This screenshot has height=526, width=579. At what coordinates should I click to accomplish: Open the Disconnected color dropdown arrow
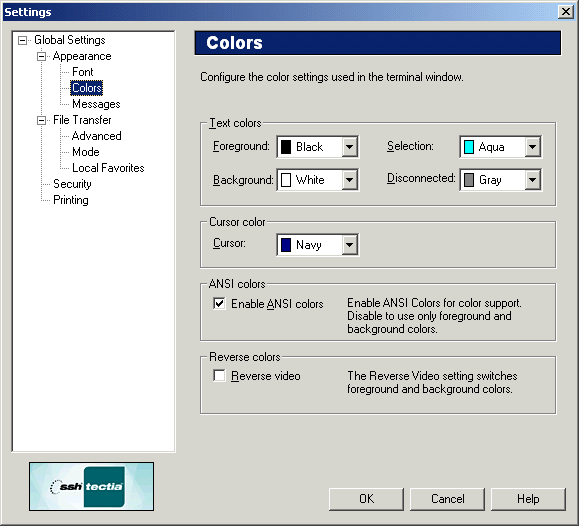click(532, 180)
